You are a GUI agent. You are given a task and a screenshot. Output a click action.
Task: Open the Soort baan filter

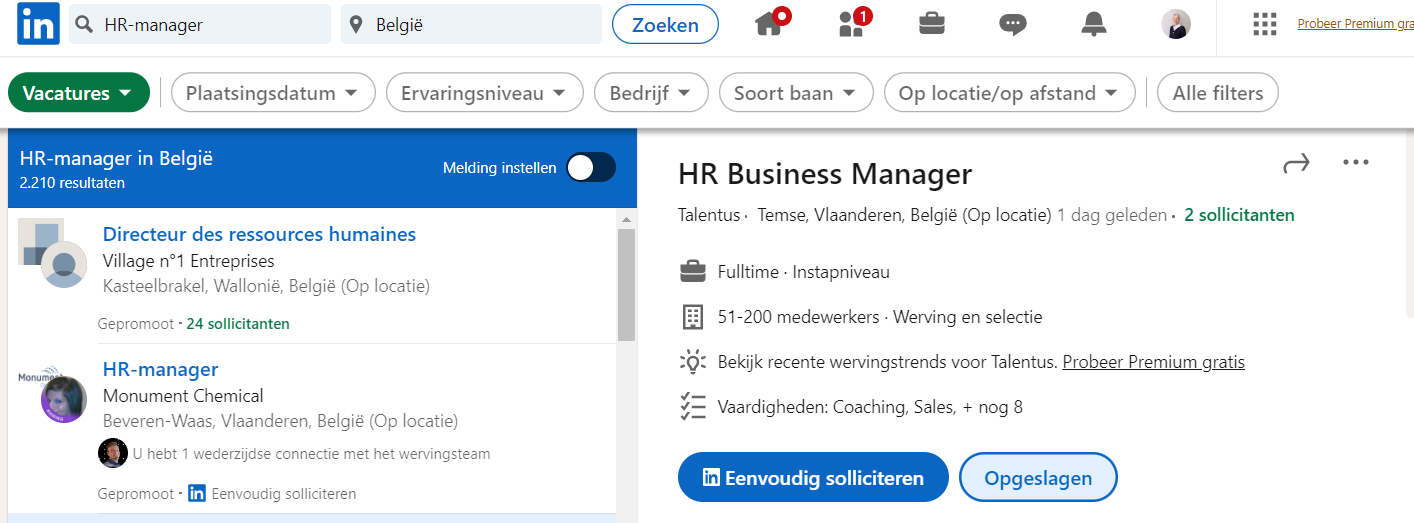coord(796,93)
